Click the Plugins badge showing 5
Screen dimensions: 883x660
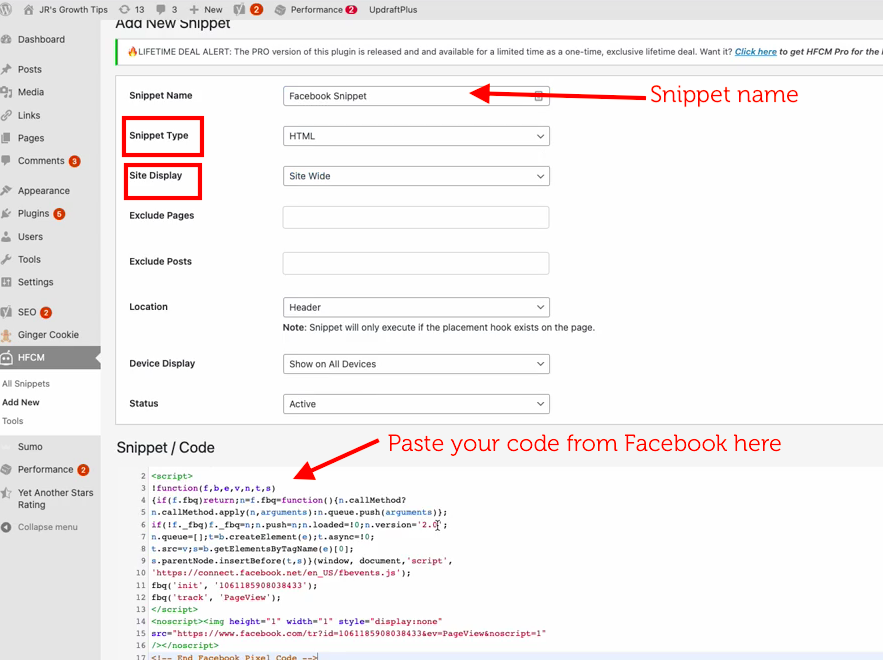(59, 214)
